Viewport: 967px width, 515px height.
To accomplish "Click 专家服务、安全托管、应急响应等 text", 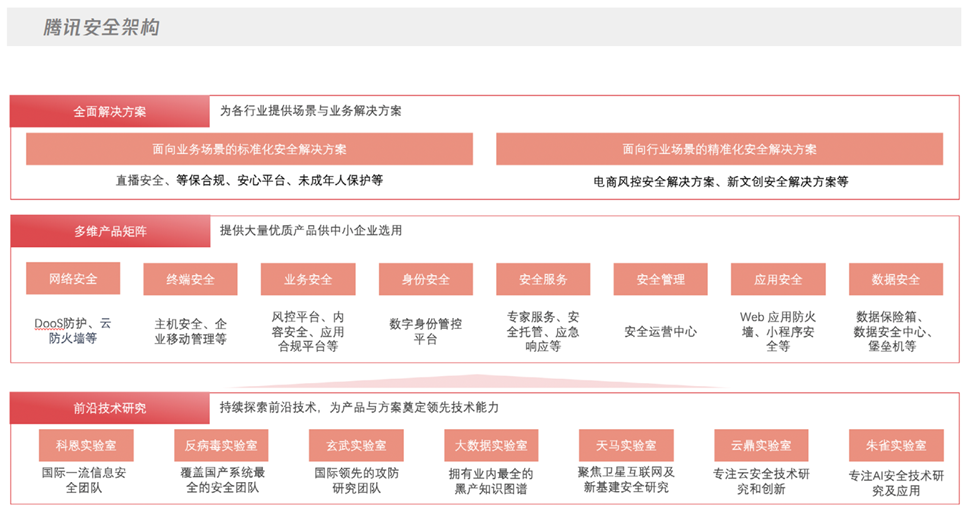I will point(543,331).
